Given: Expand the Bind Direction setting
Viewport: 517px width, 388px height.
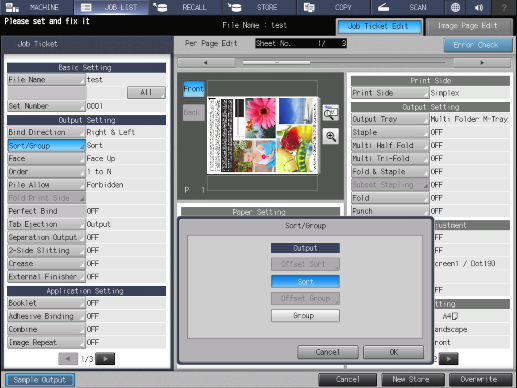Looking at the screenshot, I should tap(46, 132).
